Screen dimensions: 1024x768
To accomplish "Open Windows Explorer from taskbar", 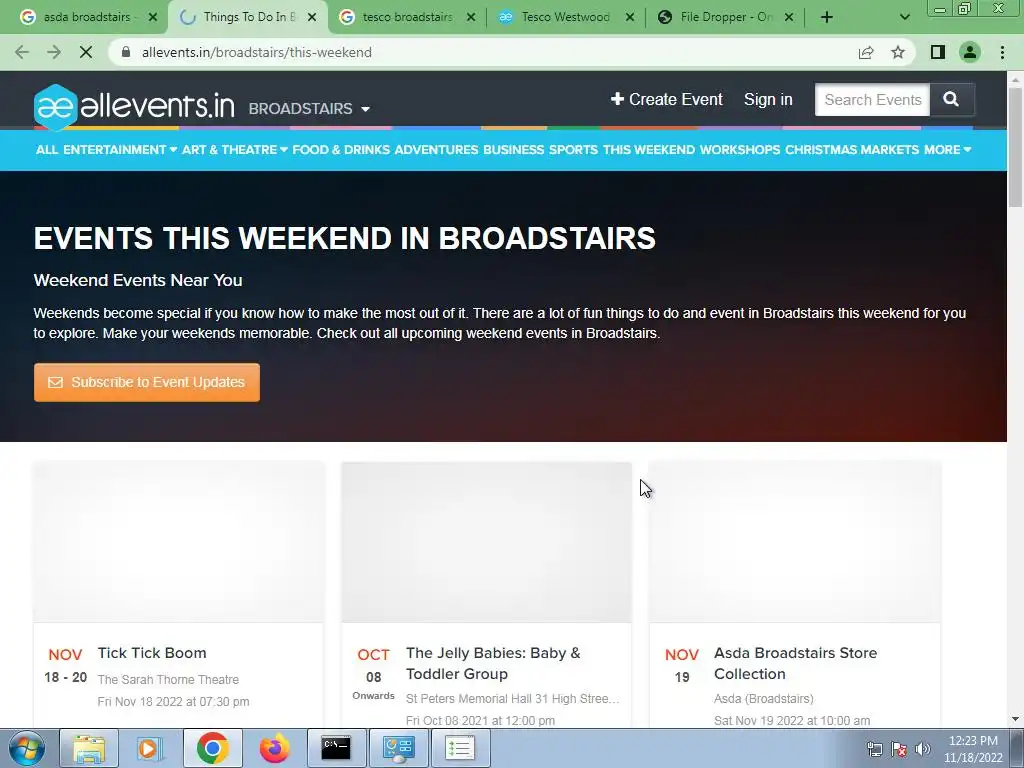I will [x=89, y=748].
